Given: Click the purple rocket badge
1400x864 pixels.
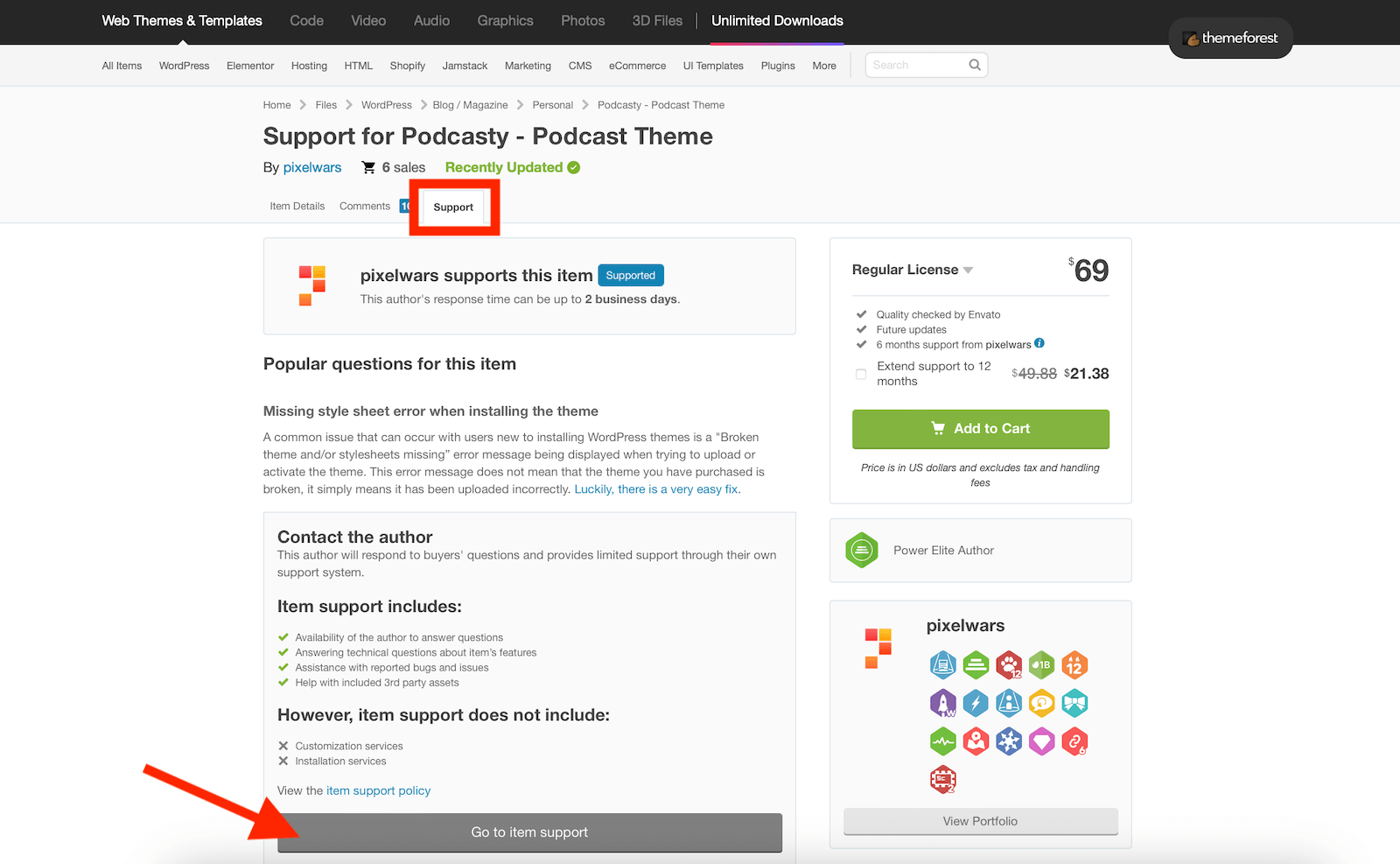Looking at the screenshot, I should (942, 703).
